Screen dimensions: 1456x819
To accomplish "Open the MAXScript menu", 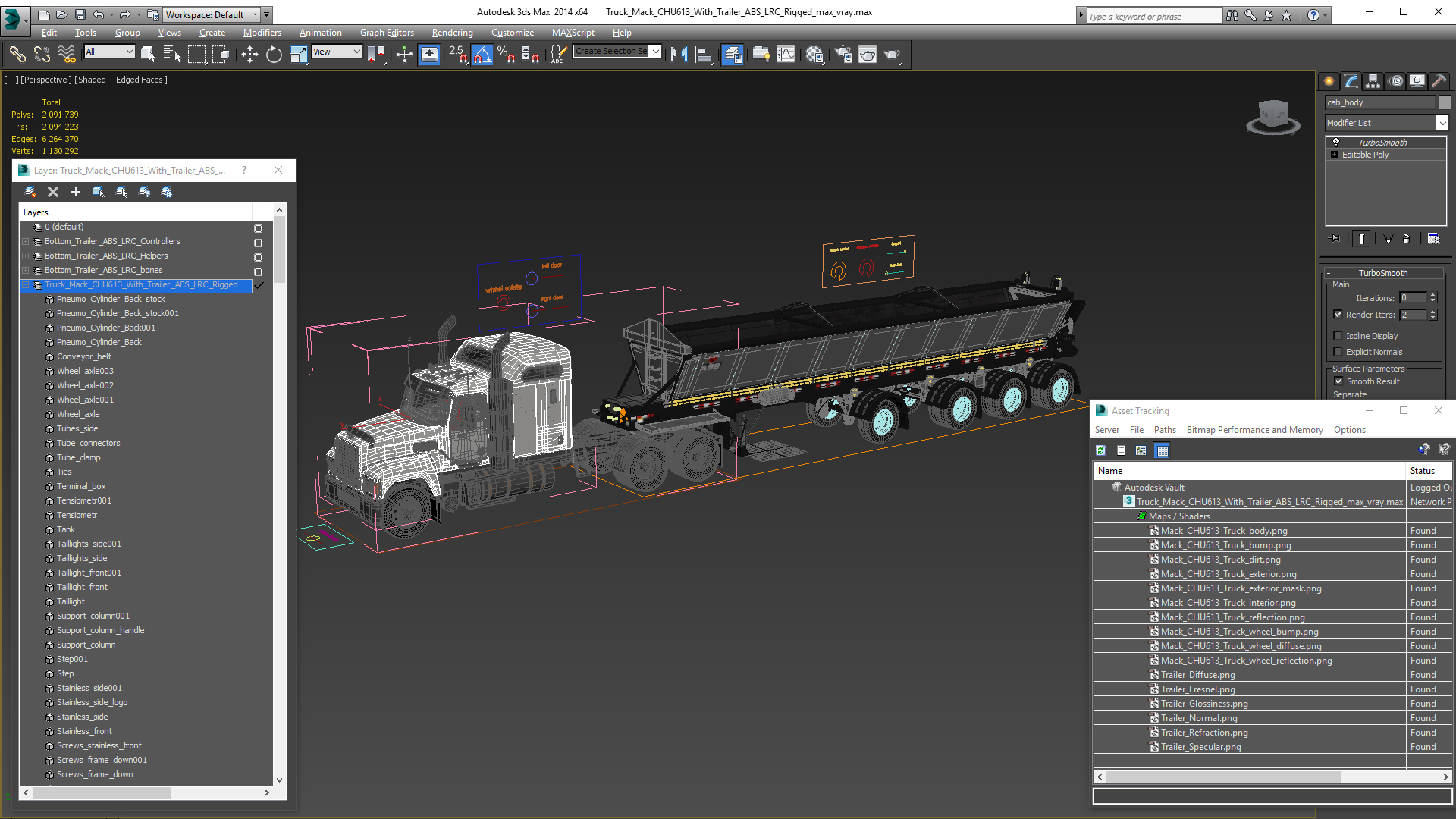I will [573, 33].
